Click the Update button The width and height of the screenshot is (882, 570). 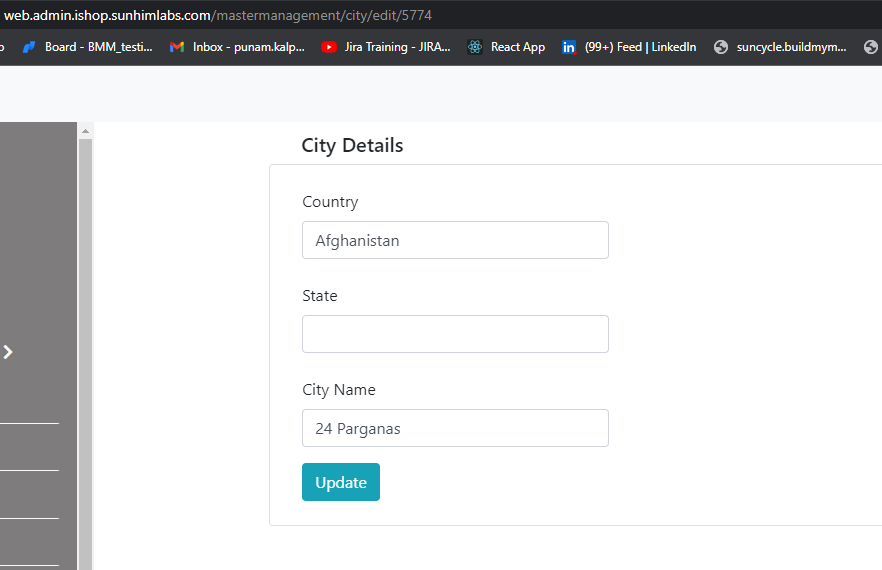click(341, 482)
